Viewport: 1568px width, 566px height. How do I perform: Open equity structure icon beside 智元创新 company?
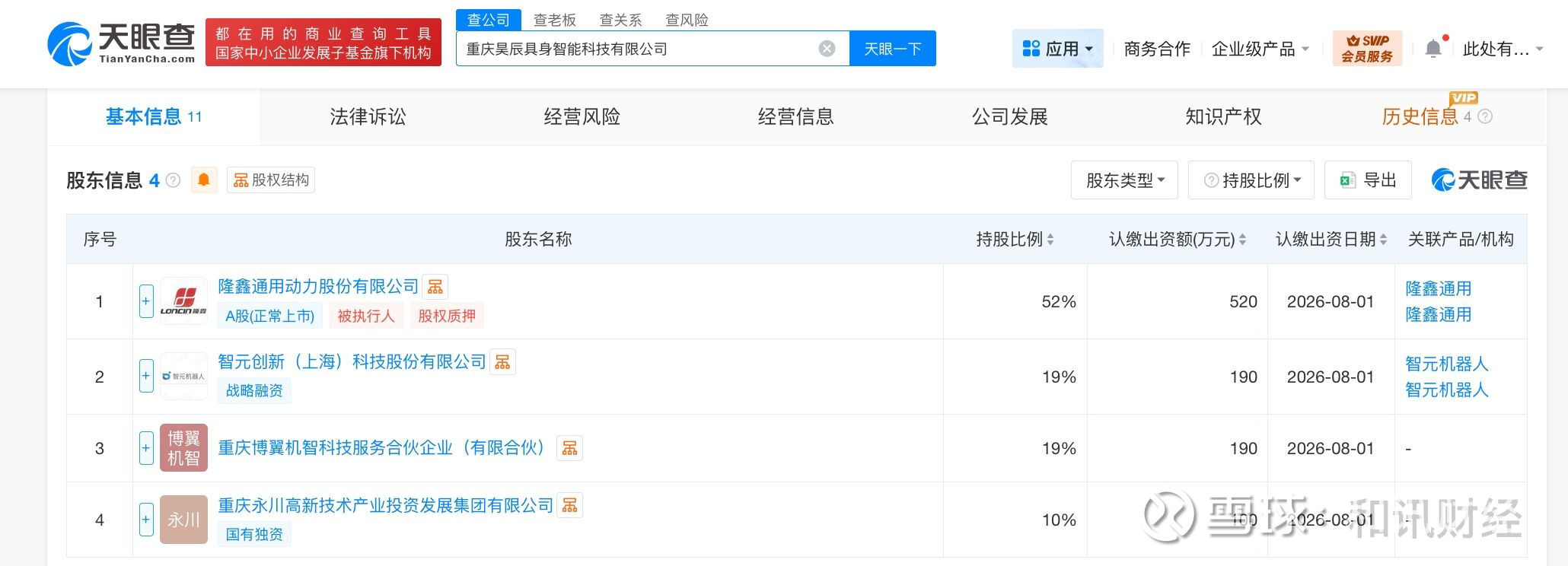coord(502,362)
